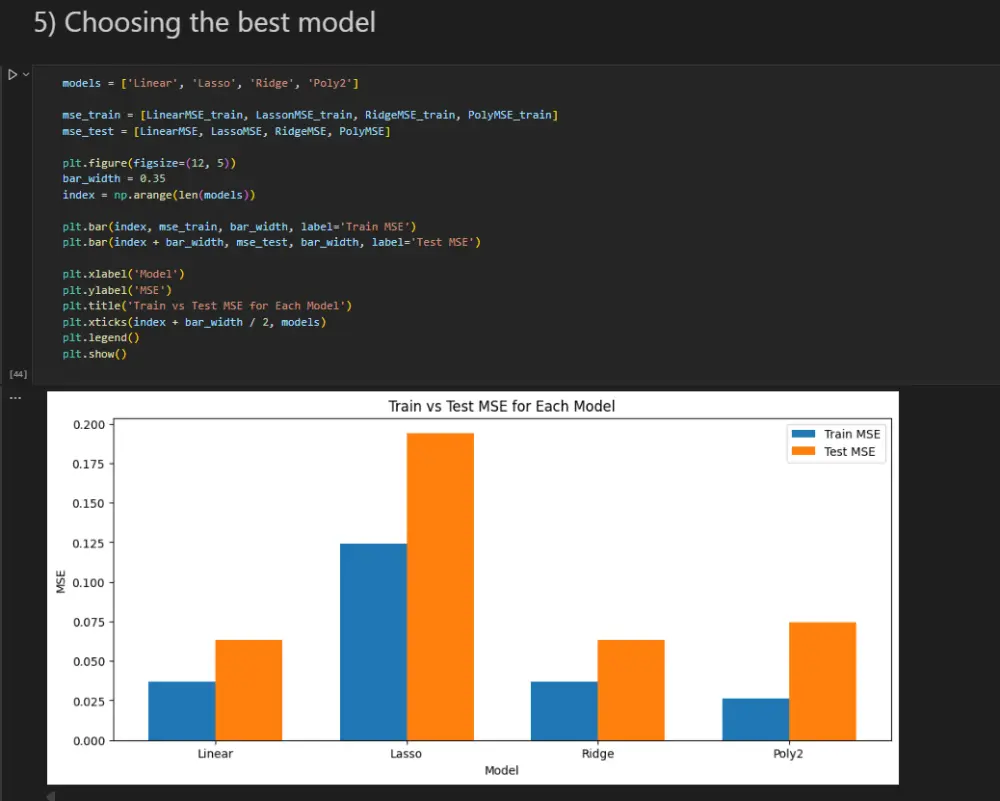Click the ellipsis below the execution count
Viewport: 1000px width, 801px height.
click(x=15, y=397)
